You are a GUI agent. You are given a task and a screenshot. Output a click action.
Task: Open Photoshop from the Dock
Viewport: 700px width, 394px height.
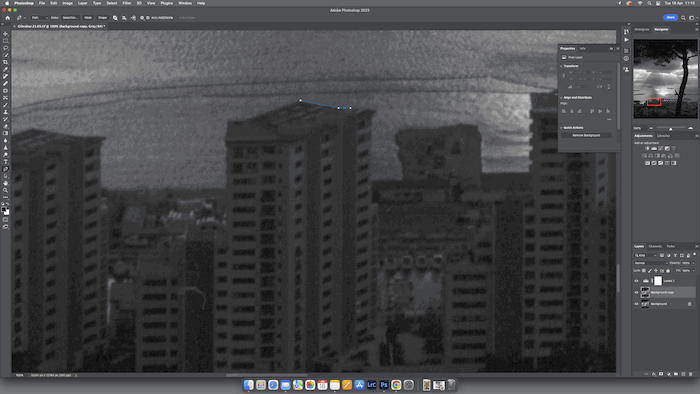(x=384, y=385)
